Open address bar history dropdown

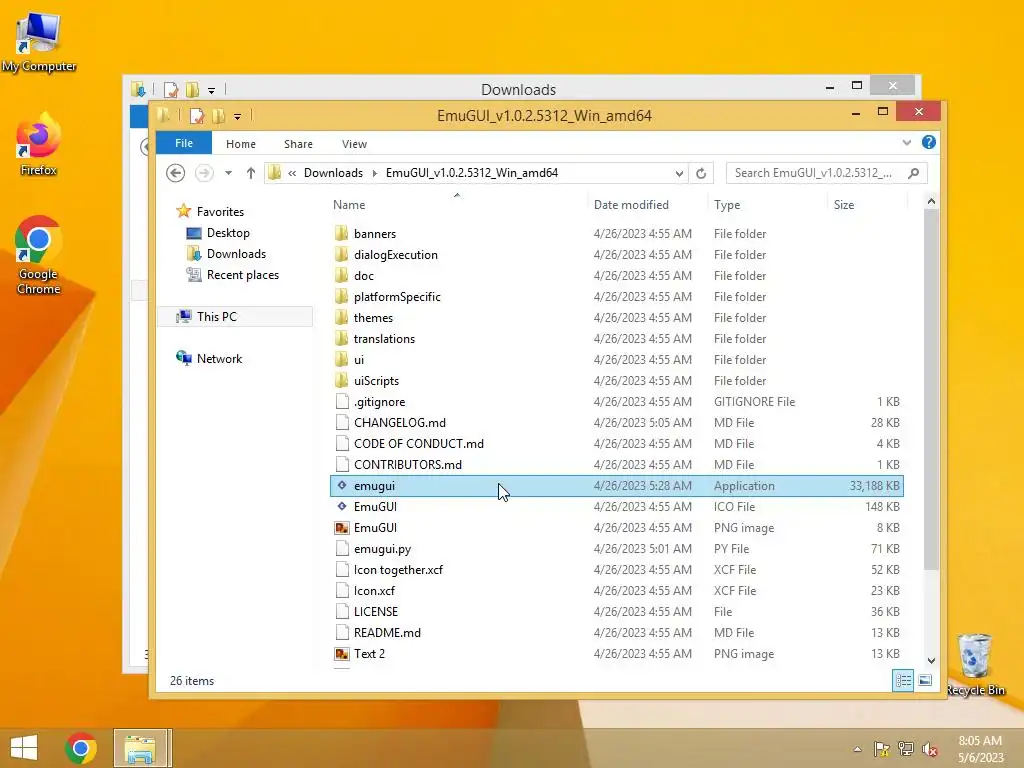679,173
